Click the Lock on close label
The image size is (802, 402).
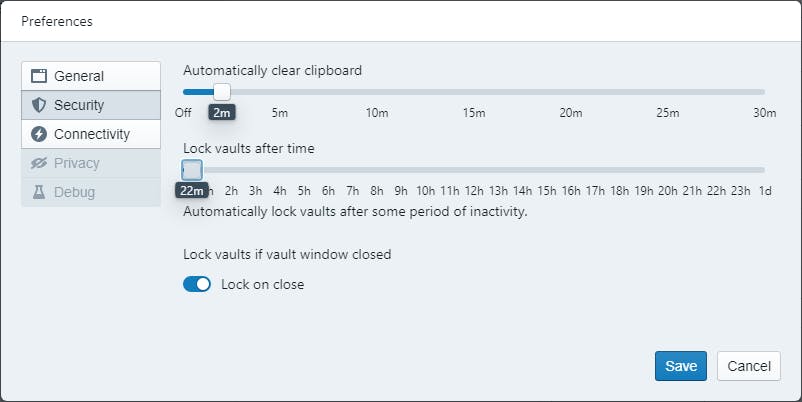(x=262, y=284)
